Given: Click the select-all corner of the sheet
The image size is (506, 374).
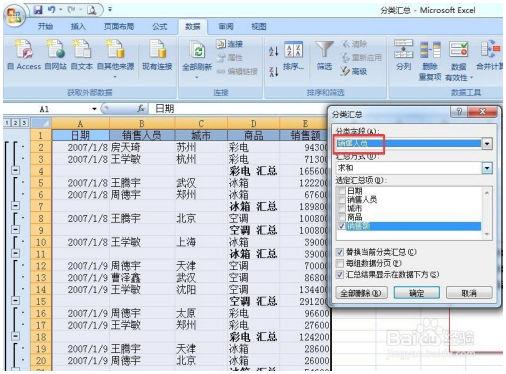Looking at the screenshot, I should (x=41, y=123).
